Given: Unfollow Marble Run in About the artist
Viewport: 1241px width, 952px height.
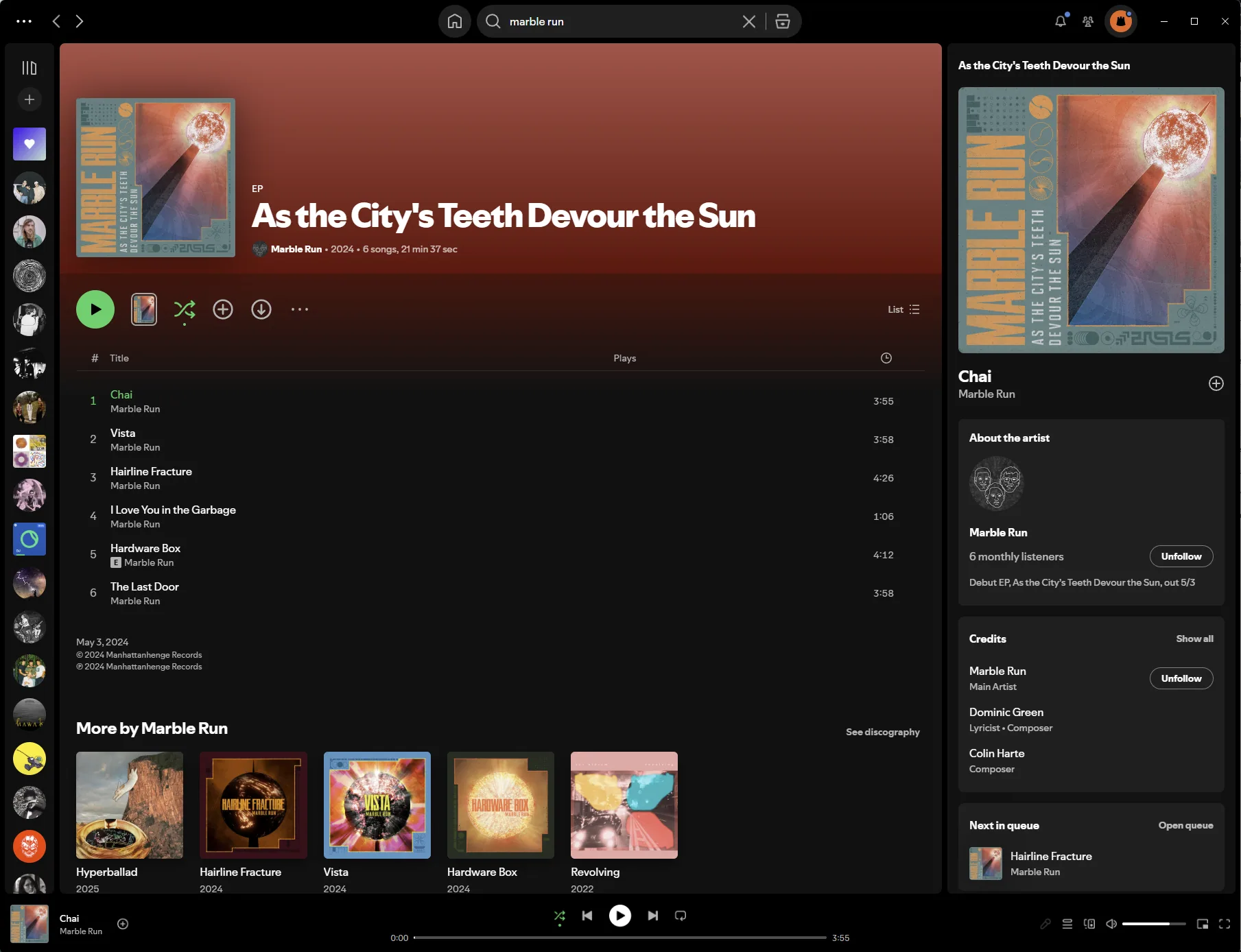Looking at the screenshot, I should [1181, 556].
